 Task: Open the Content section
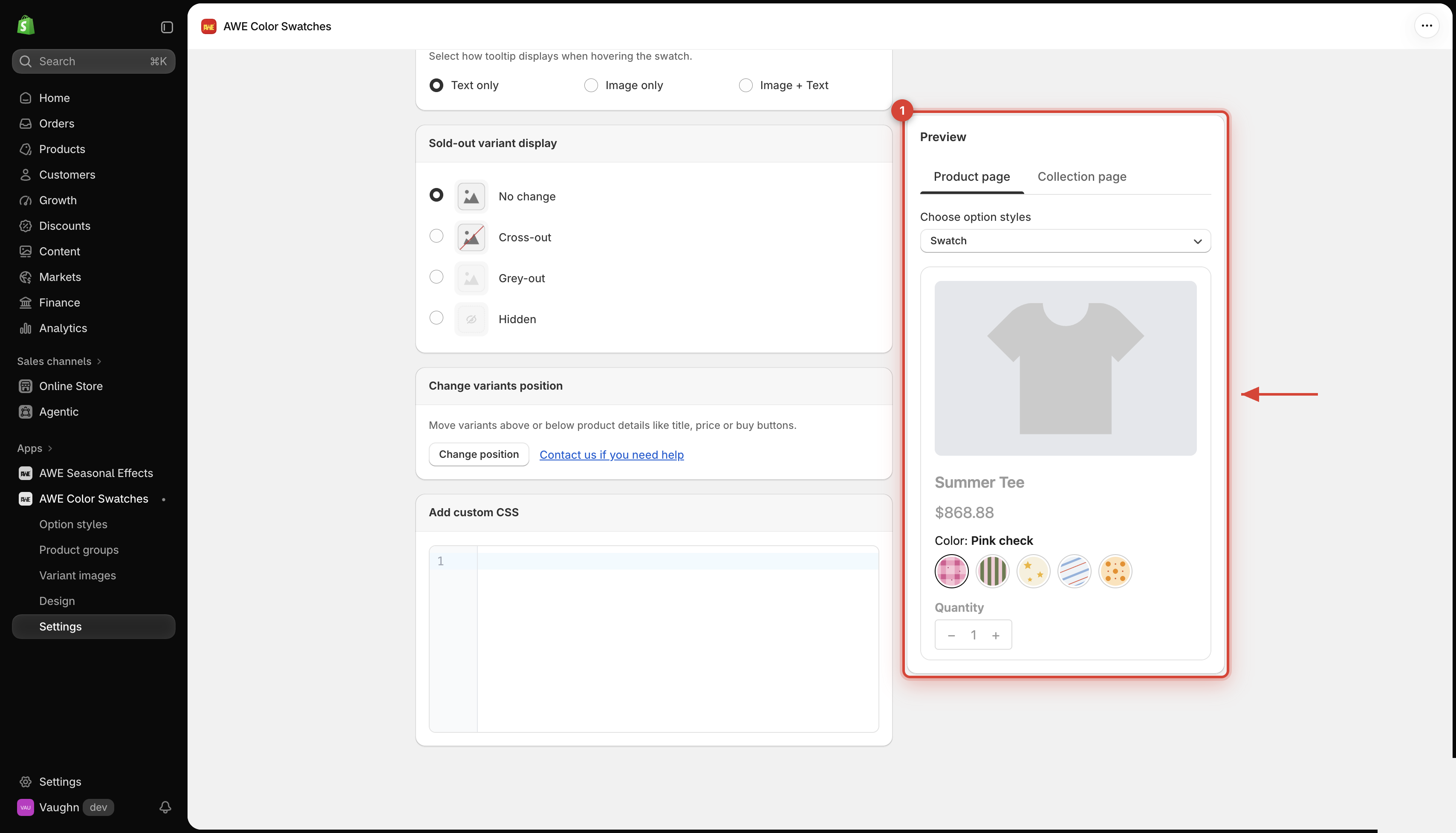click(x=93, y=251)
